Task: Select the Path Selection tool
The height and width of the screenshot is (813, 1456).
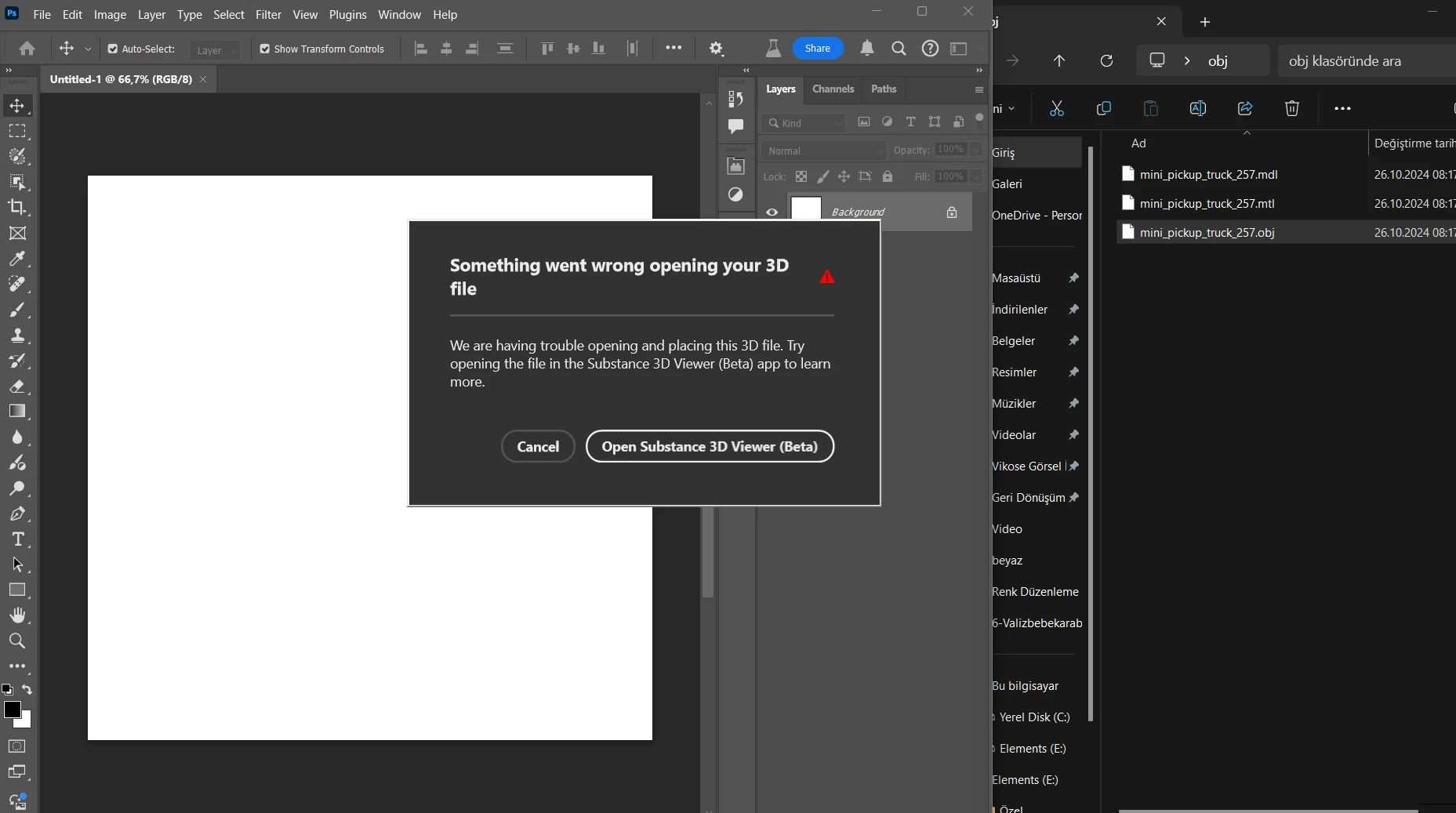Action: pos(17,564)
